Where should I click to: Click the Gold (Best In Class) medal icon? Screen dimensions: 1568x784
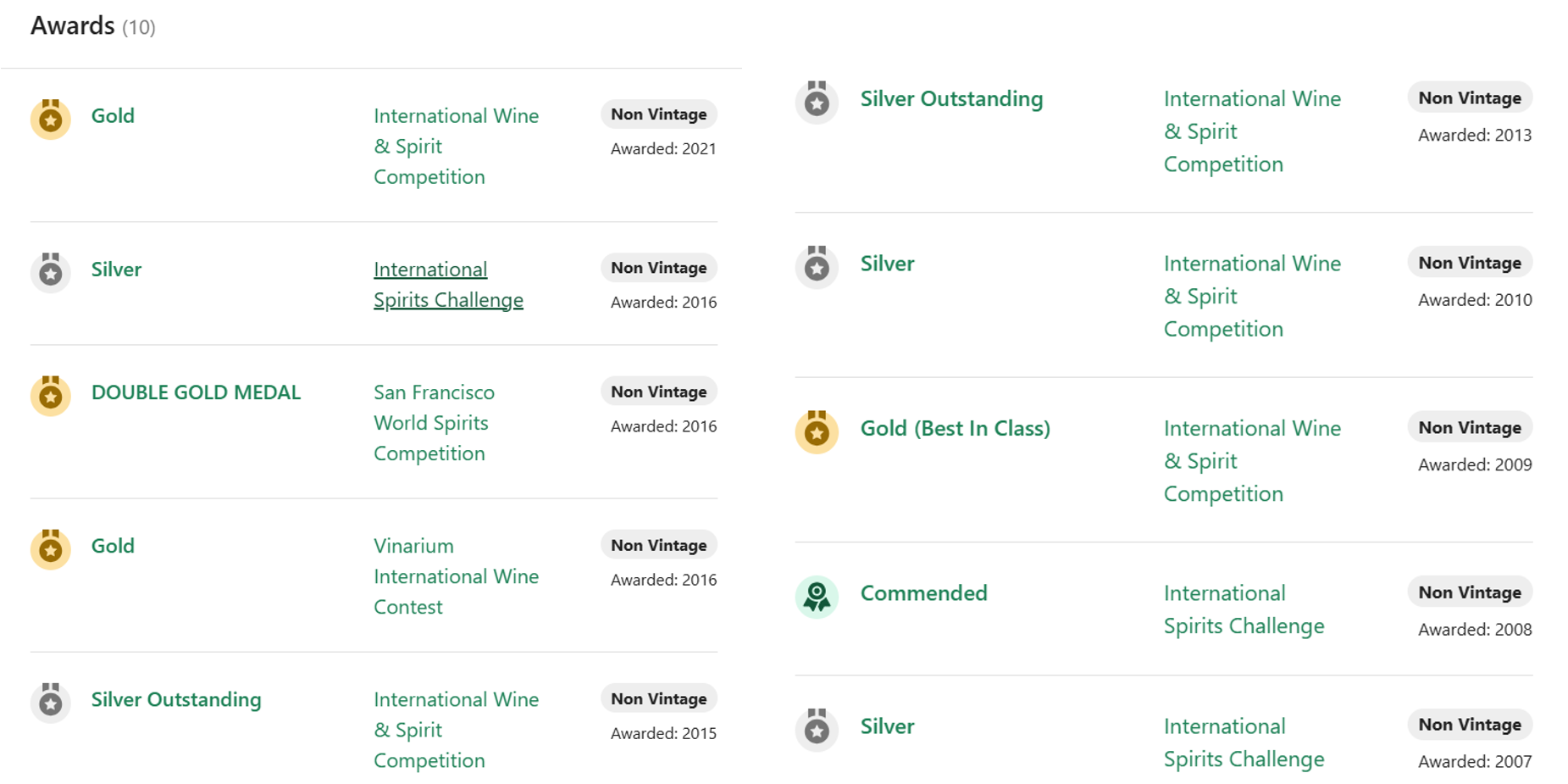point(817,431)
